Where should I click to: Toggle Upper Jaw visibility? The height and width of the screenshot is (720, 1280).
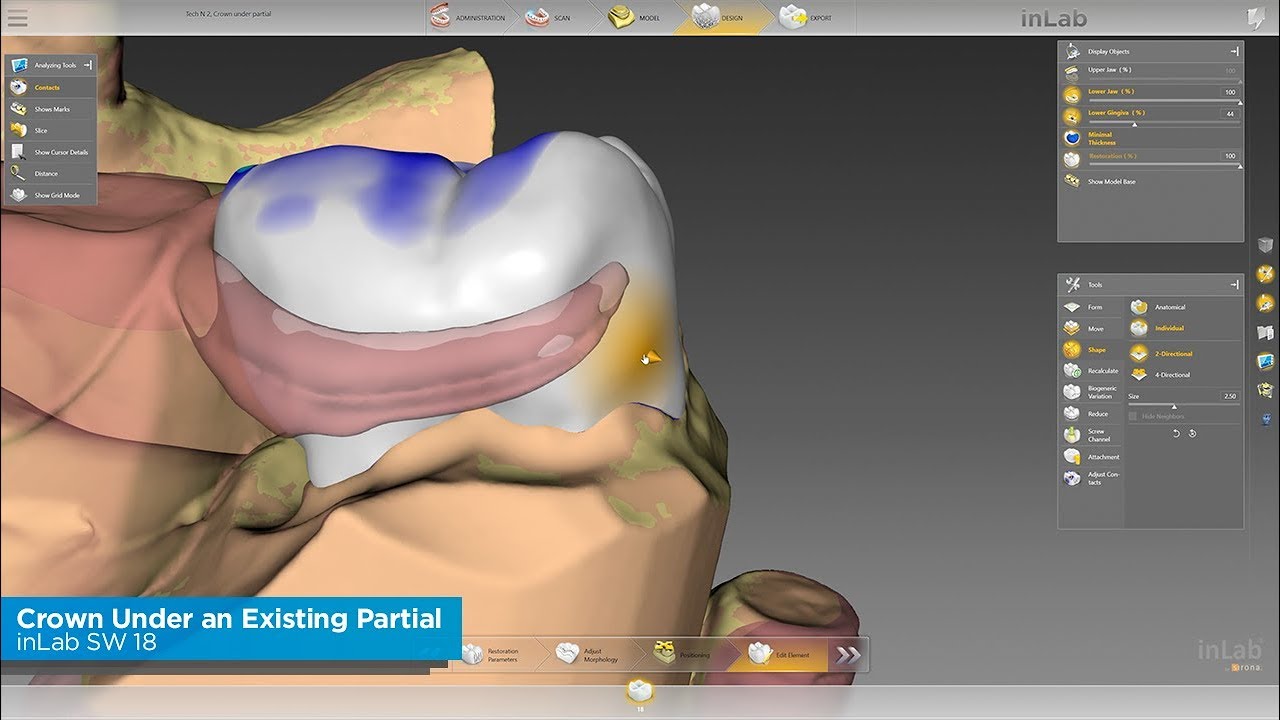(1071, 71)
